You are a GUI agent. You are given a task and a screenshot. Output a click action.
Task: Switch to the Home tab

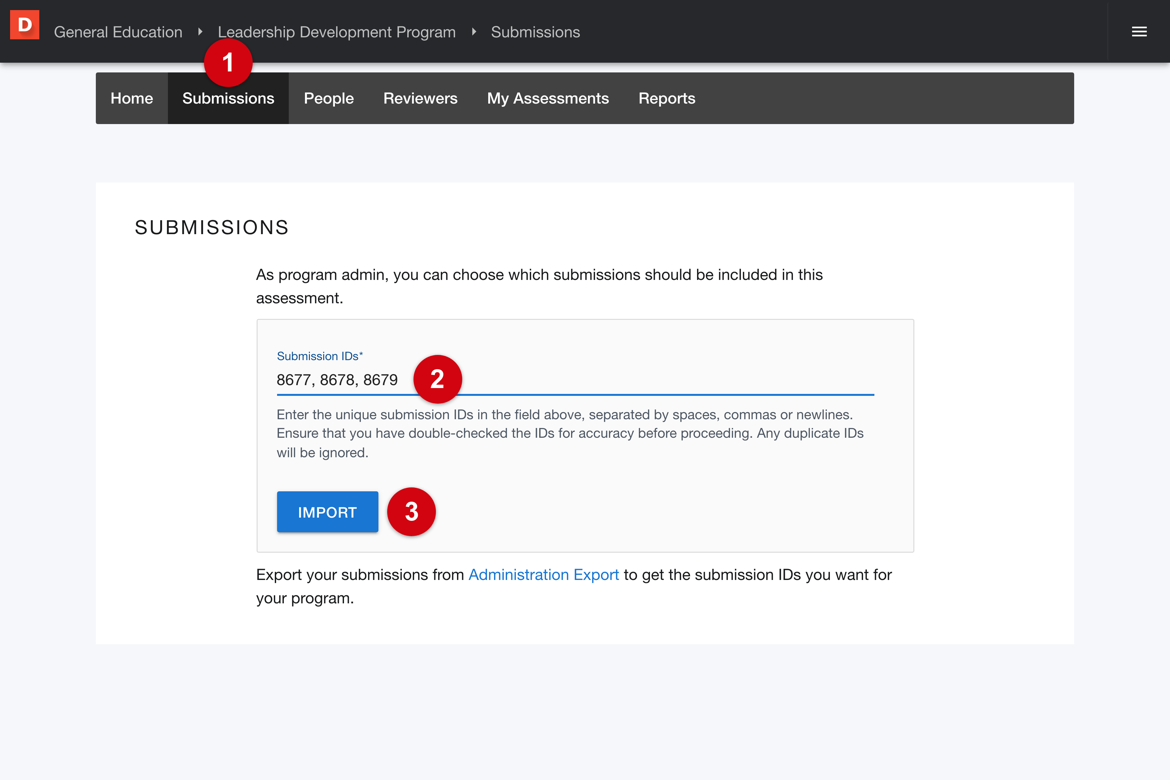(132, 99)
